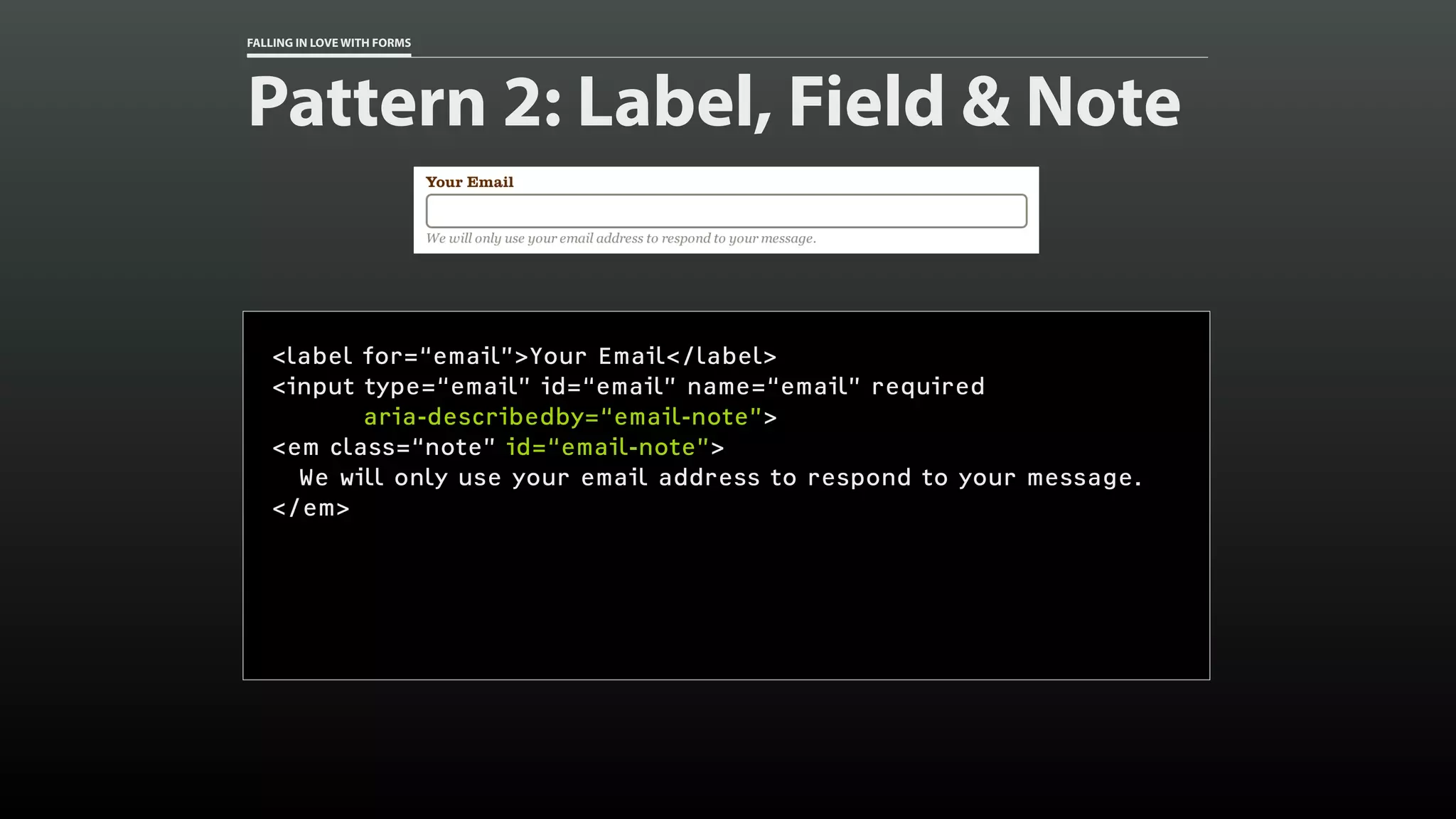Click the 'Pattern 2: Label, Field & Note' title
1456x819 pixels.
[x=714, y=102]
